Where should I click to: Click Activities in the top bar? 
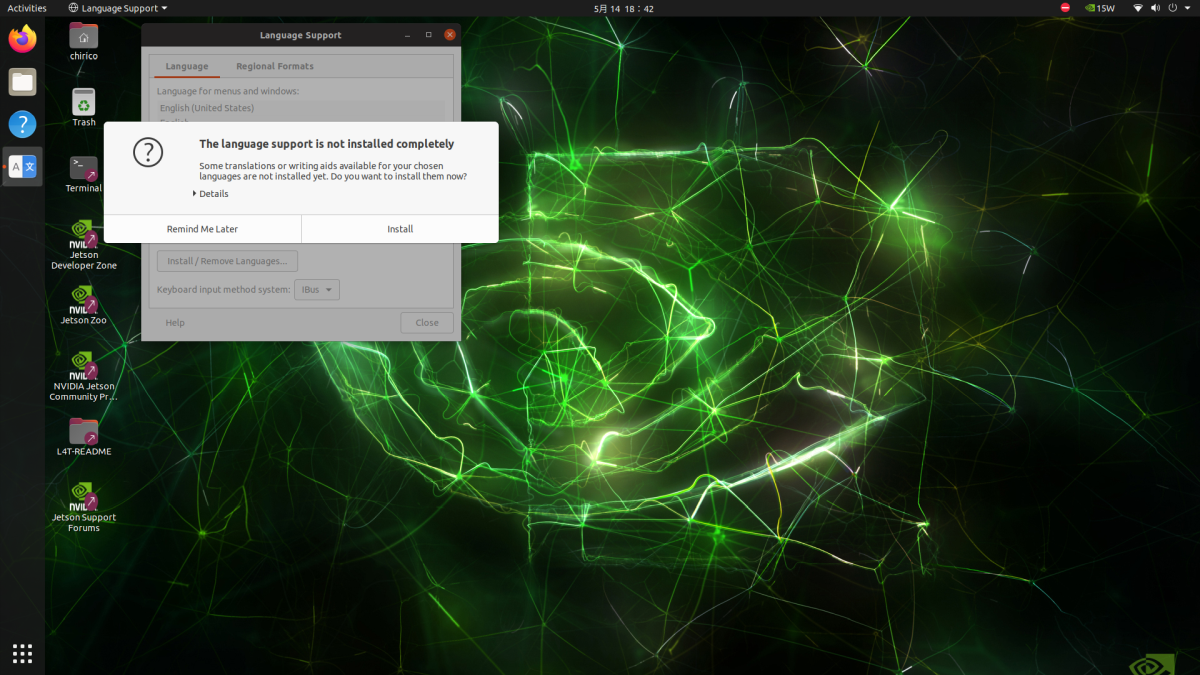27,8
